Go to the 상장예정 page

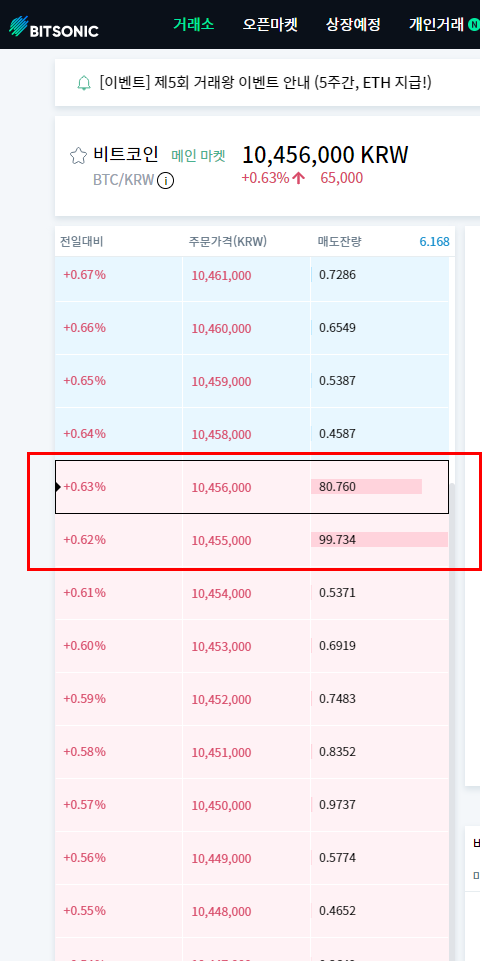click(353, 25)
